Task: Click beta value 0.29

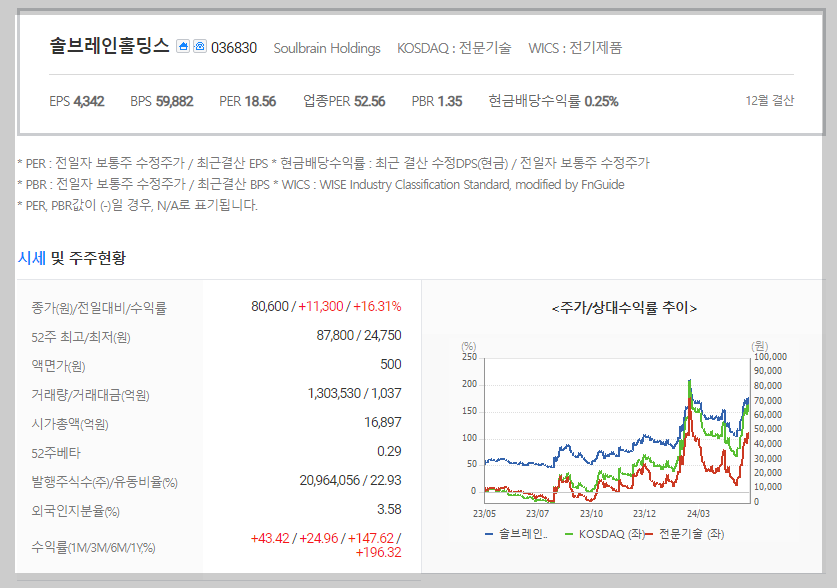Action: (x=389, y=451)
